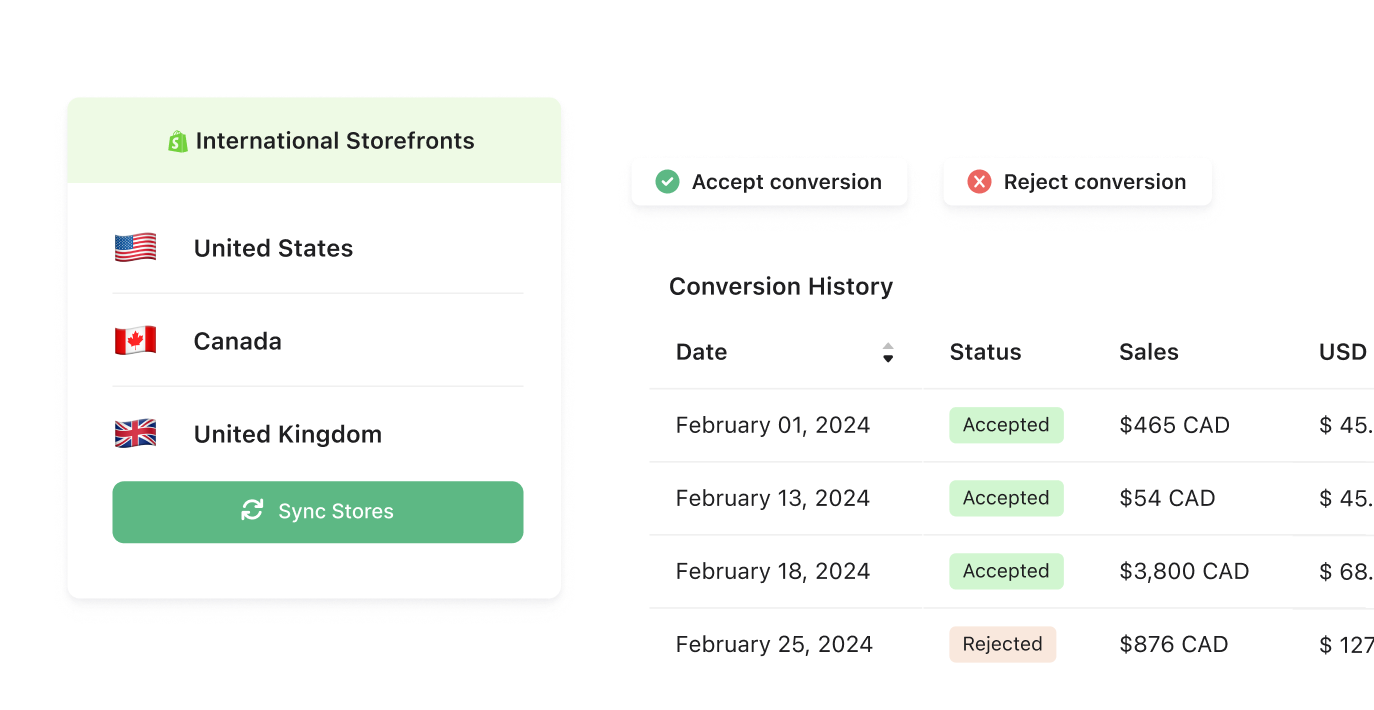The image size is (1374, 710).
Task: Click the sync arrows icon
Action: coord(252,511)
